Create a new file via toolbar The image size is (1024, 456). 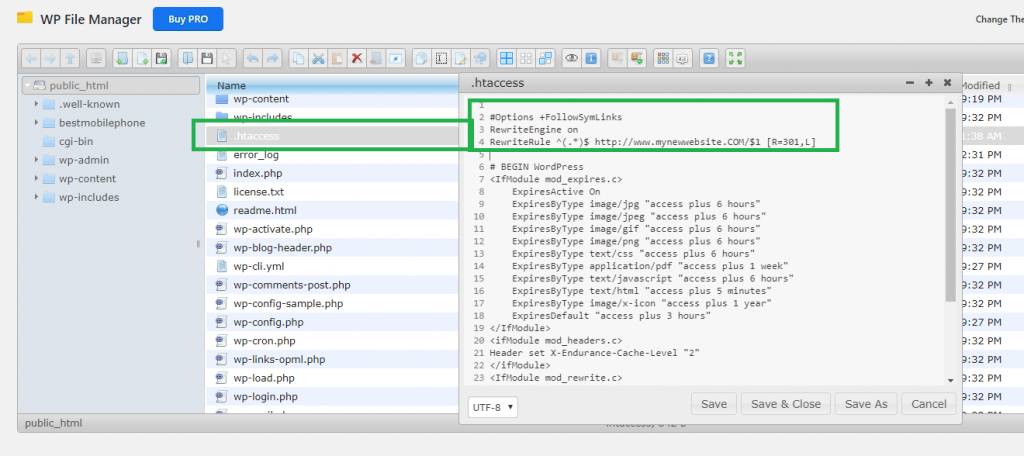142,58
